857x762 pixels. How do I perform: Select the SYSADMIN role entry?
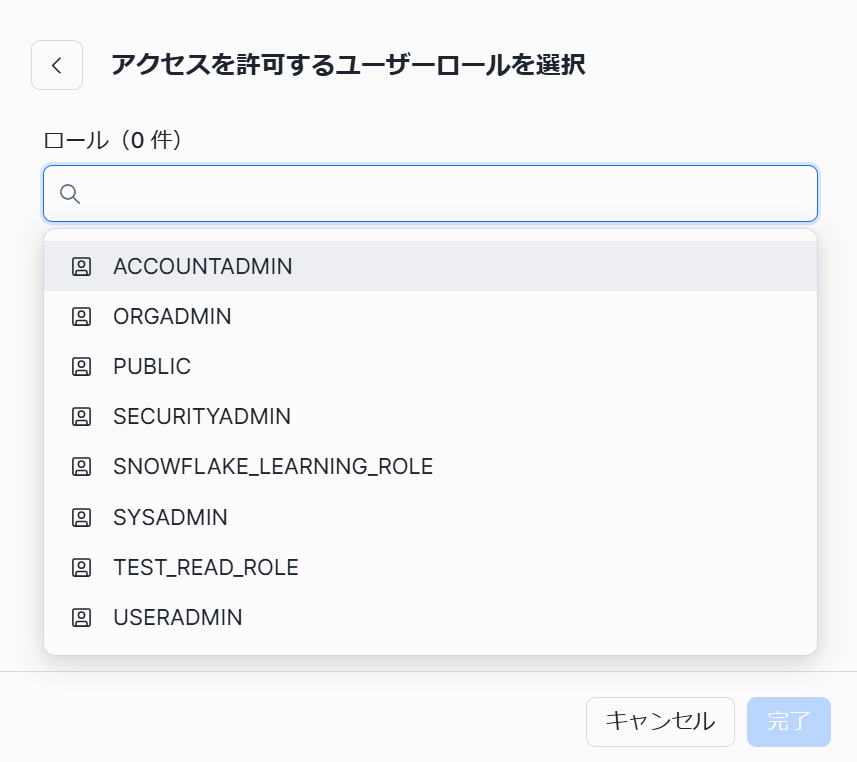point(170,517)
